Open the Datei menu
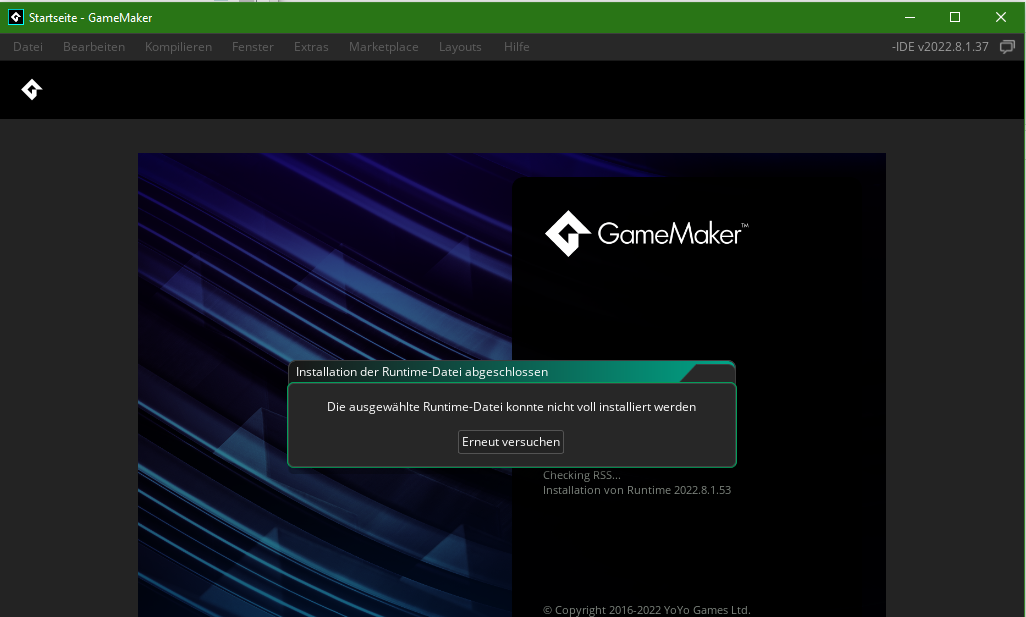This screenshot has height=617, width=1026. coord(28,47)
